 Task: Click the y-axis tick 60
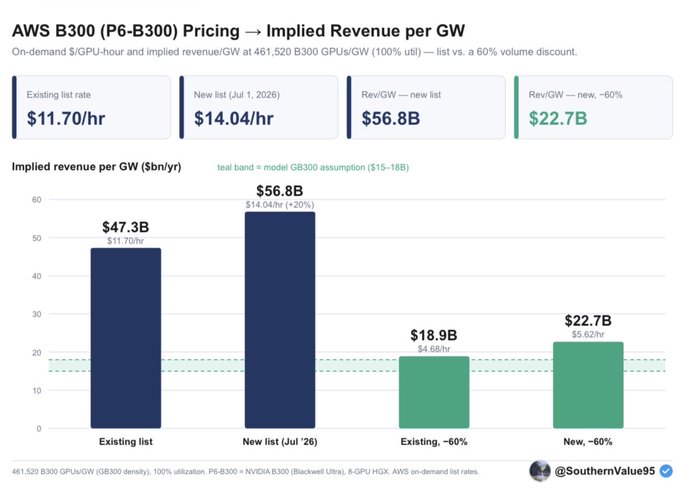(36, 200)
